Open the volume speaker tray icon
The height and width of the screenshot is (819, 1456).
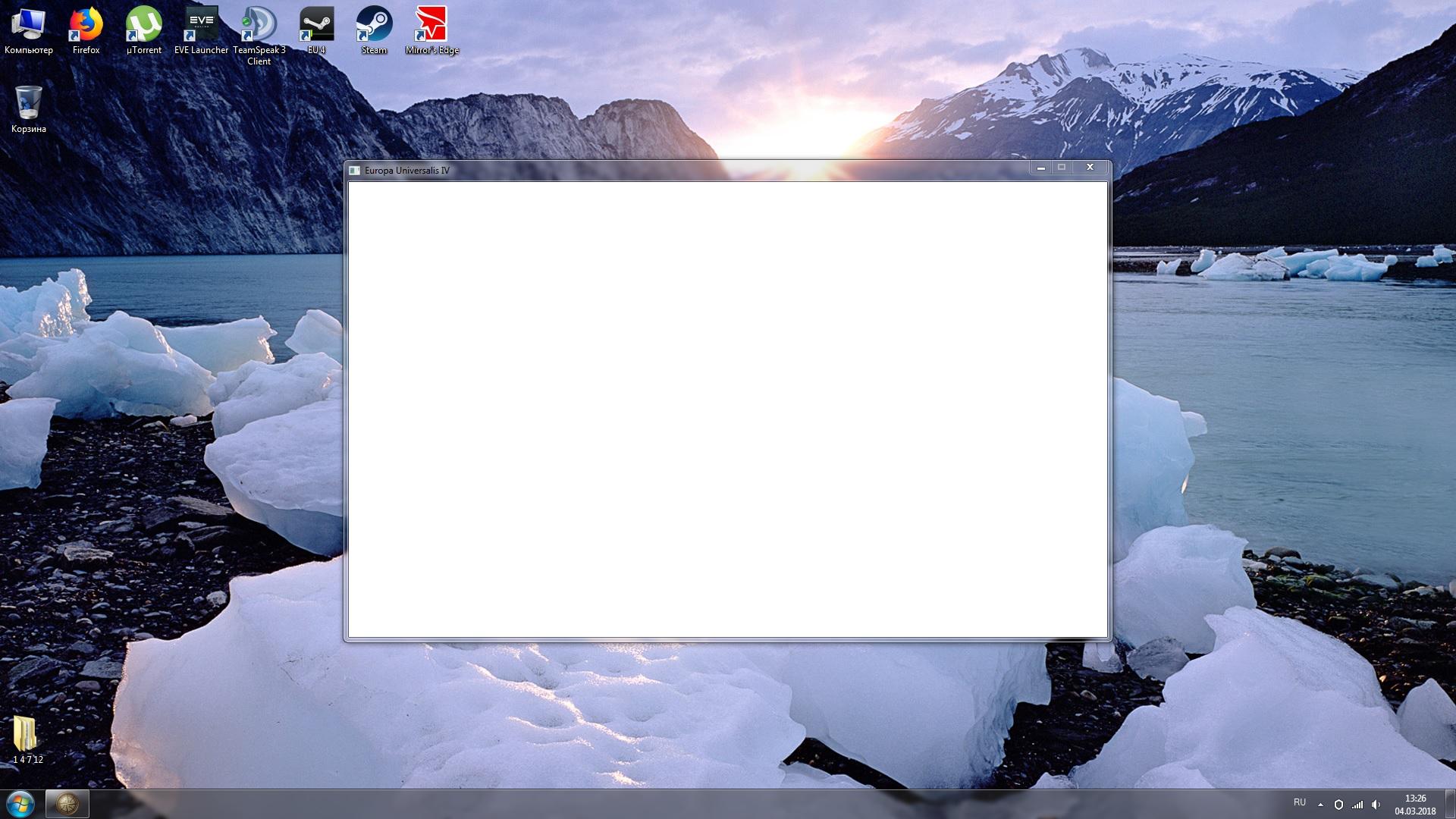pos(1376,805)
